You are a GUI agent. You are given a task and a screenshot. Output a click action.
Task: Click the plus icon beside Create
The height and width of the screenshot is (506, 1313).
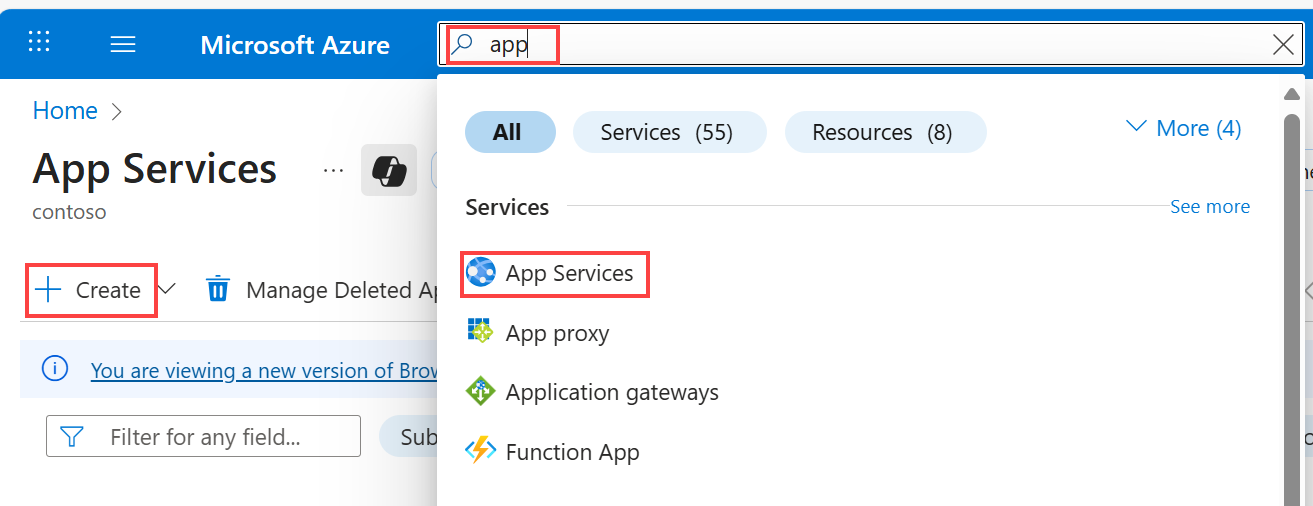pyautogui.click(x=48, y=290)
